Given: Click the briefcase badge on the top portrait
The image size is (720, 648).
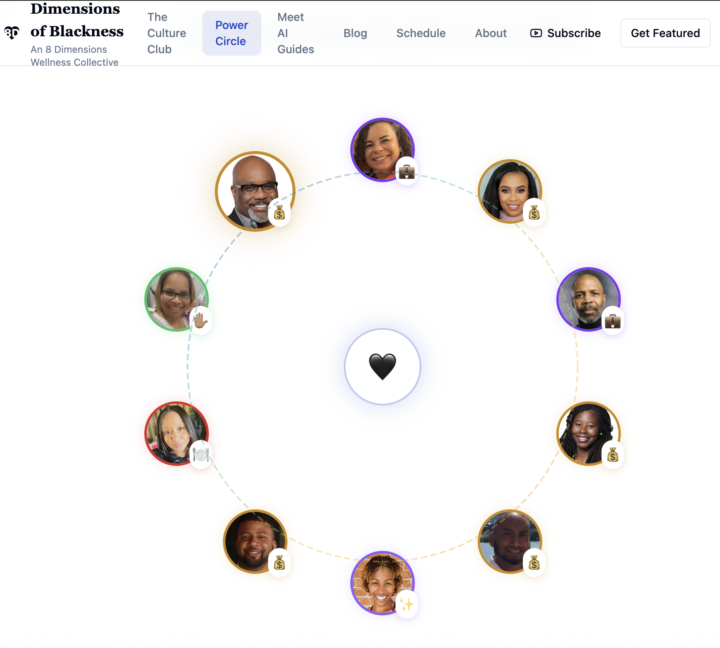Looking at the screenshot, I should pos(406,172).
